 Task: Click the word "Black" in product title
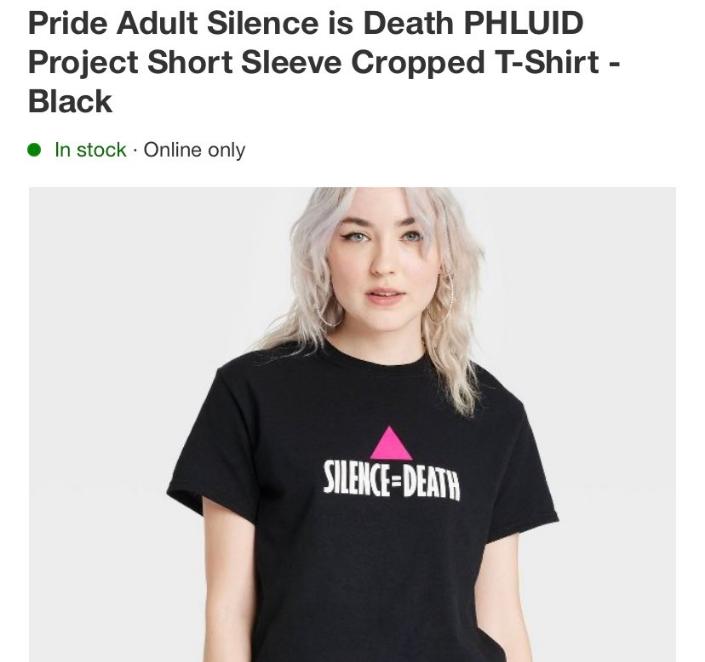tap(70, 102)
